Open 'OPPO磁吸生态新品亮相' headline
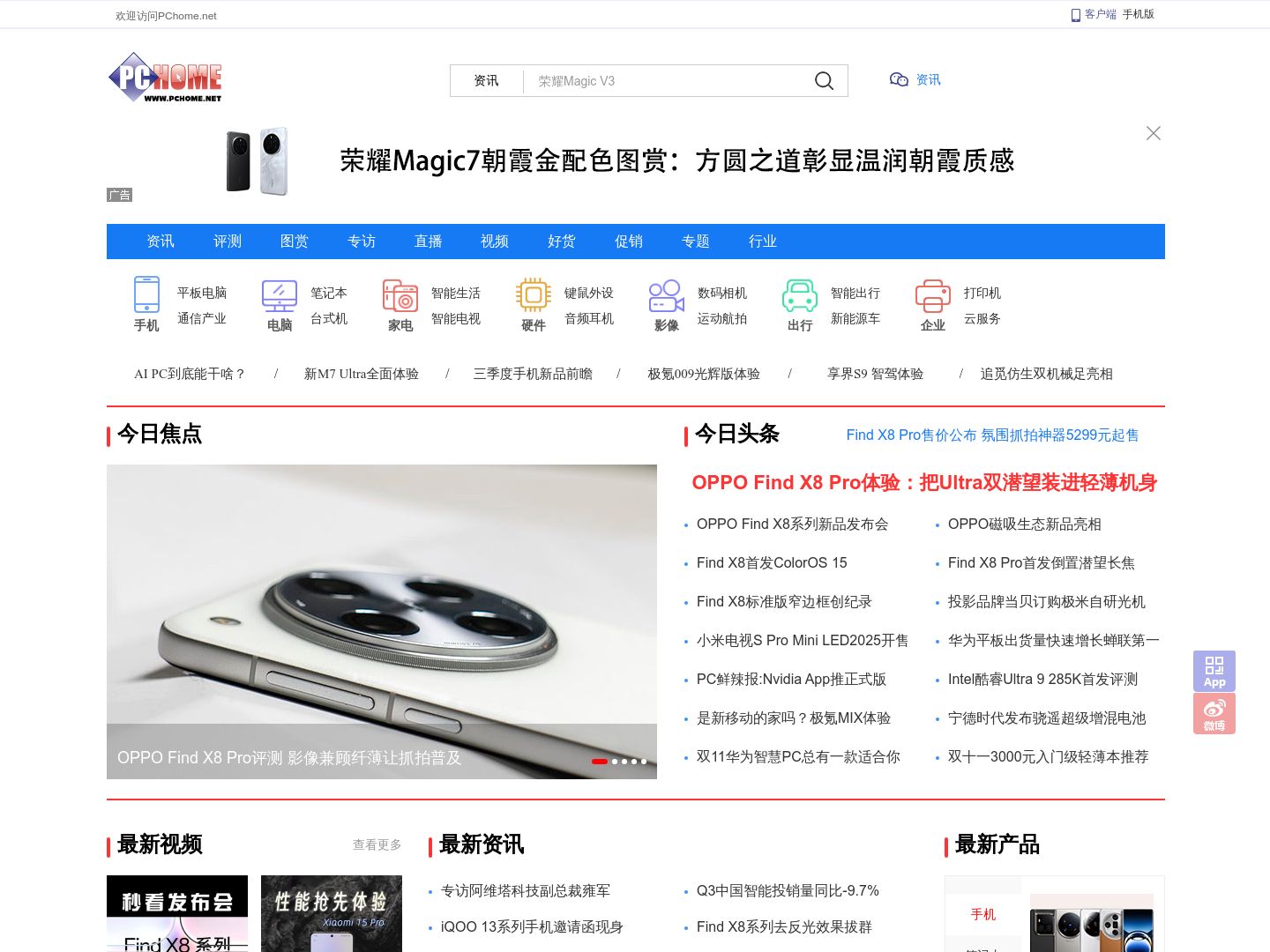Image resolution: width=1270 pixels, height=952 pixels. 1025,524
